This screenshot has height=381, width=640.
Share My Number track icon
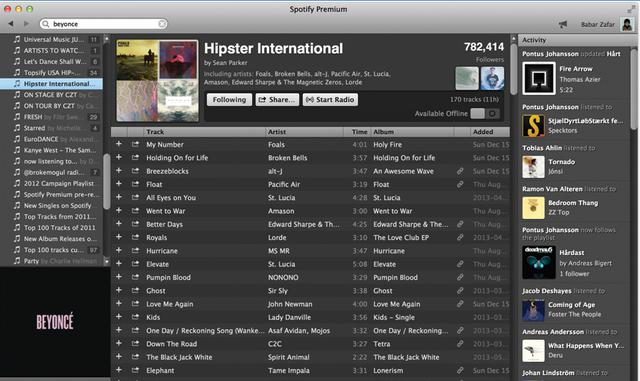point(135,144)
